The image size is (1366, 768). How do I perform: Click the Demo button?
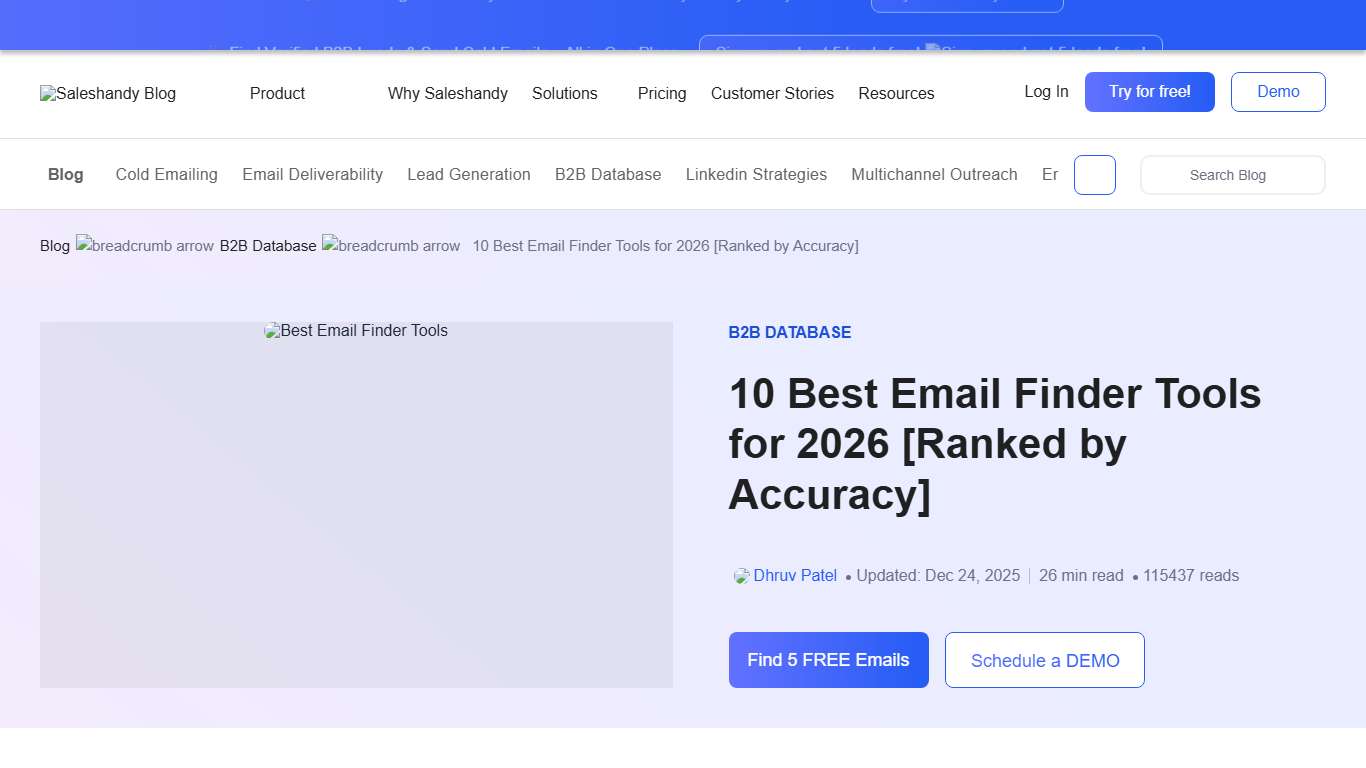[1278, 91]
